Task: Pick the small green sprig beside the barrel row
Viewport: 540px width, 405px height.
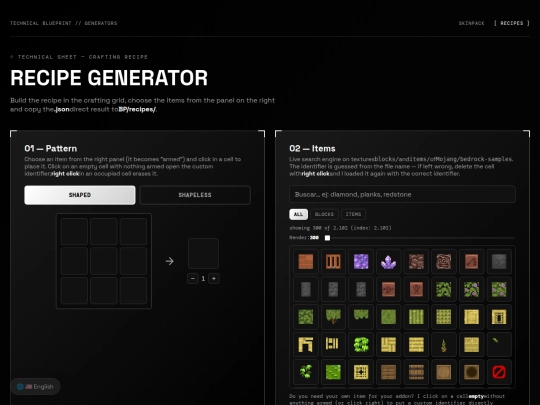Action: (x=305, y=372)
